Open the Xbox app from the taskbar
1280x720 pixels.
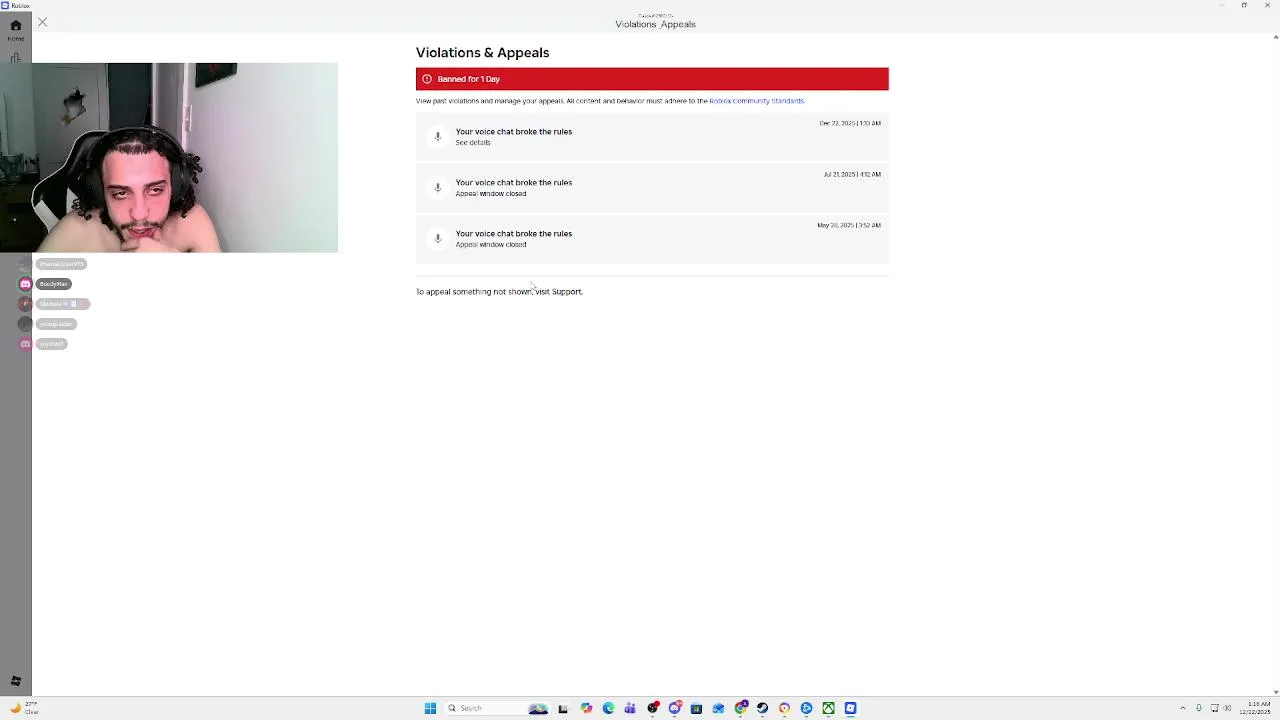coord(828,708)
